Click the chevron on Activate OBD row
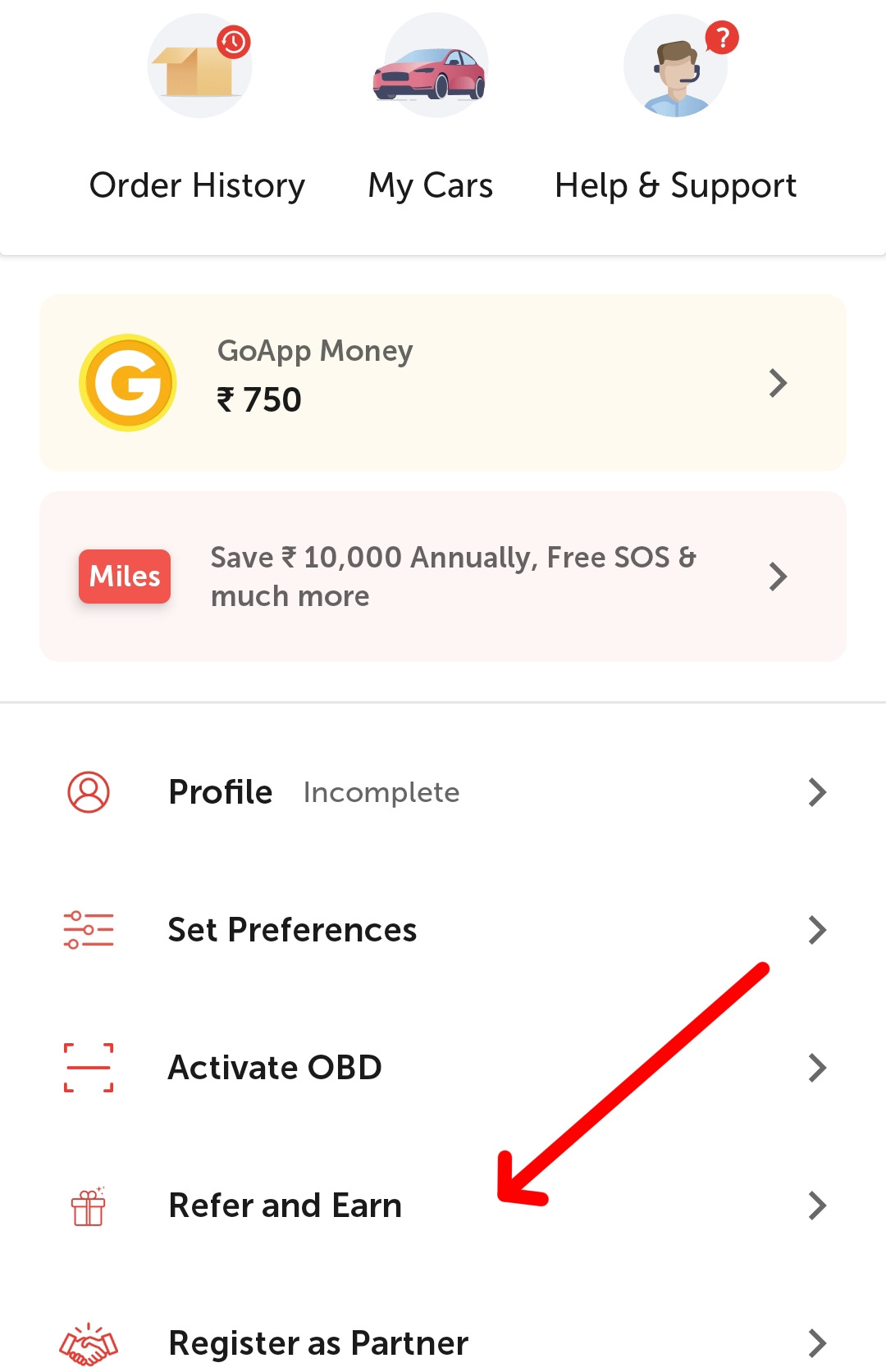 click(816, 1068)
